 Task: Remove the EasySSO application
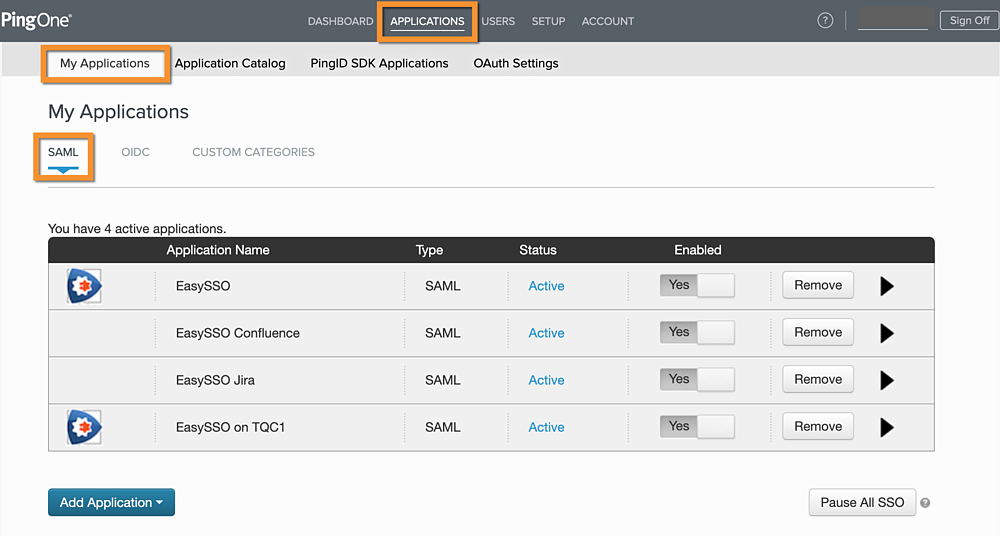pyautogui.click(x=818, y=285)
